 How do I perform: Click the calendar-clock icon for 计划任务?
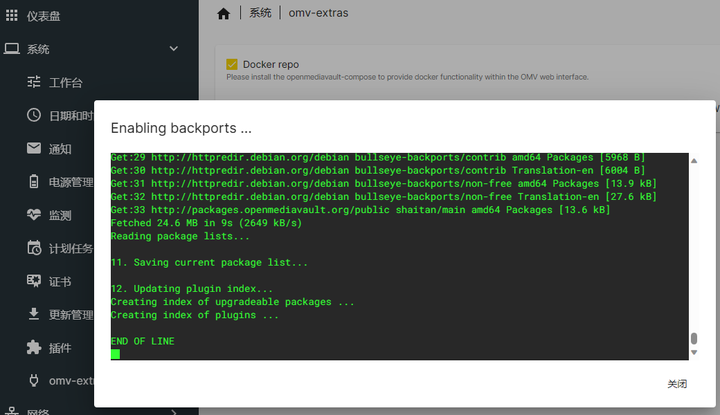click(x=34, y=248)
